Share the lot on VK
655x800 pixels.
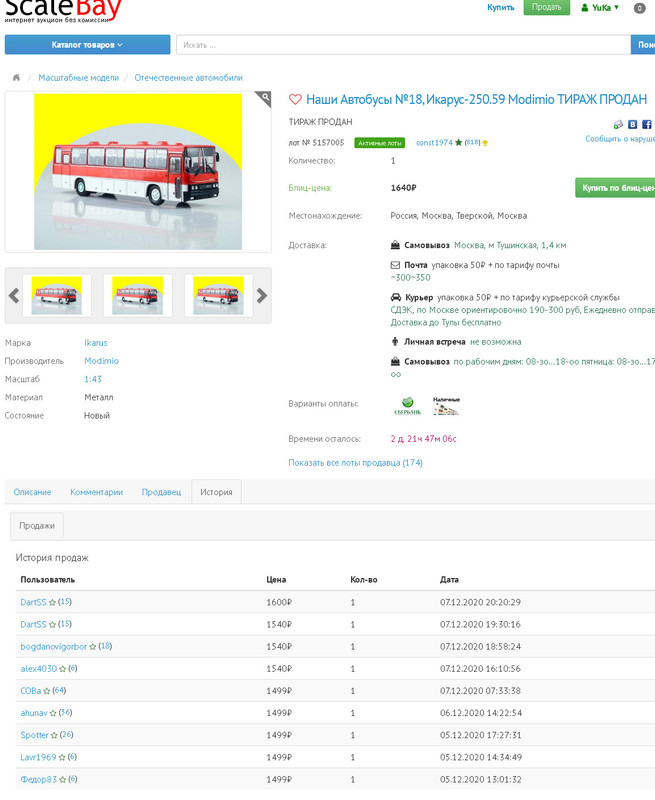pos(633,124)
